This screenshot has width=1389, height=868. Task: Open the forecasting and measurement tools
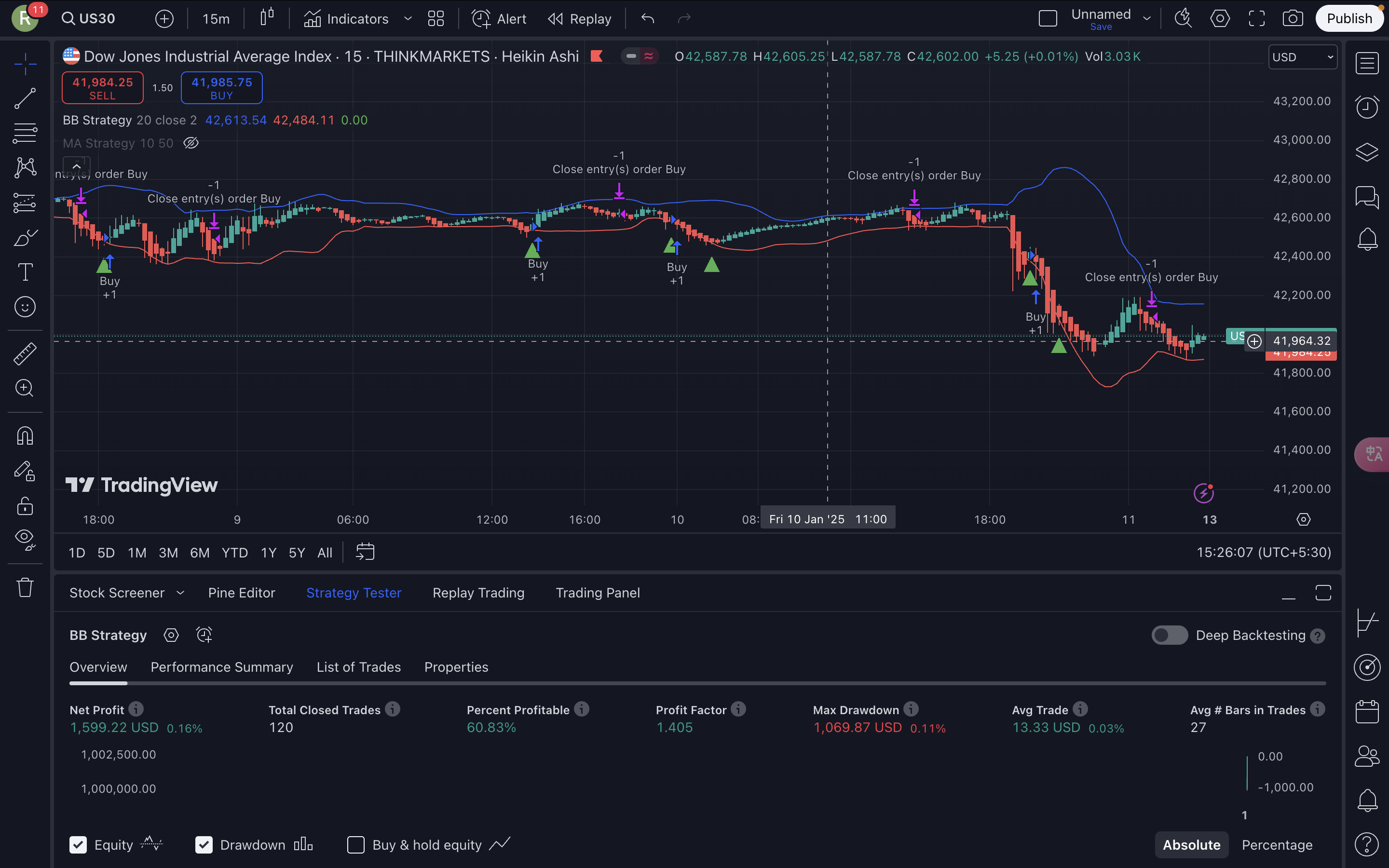tap(25, 203)
